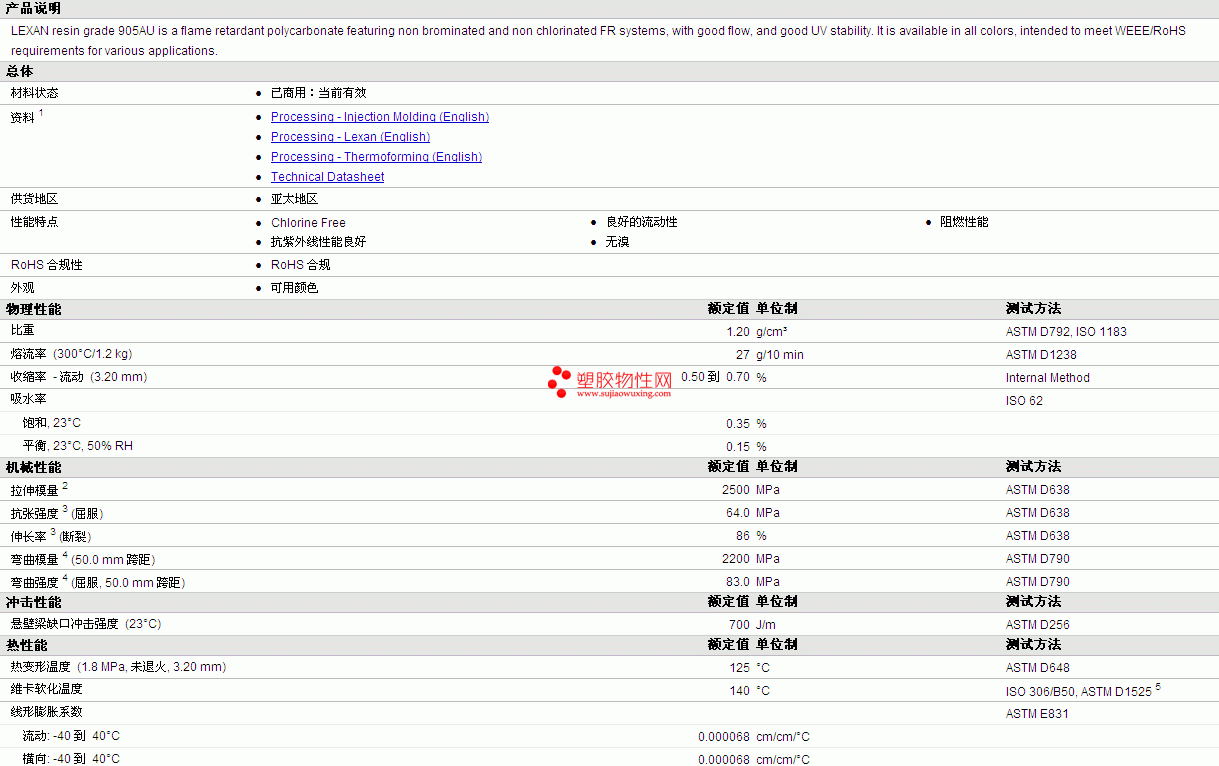Click the 抗紫外线性能良好 feature
This screenshot has height=766, width=1219.
pyautogui.click(x=319, y=242)
